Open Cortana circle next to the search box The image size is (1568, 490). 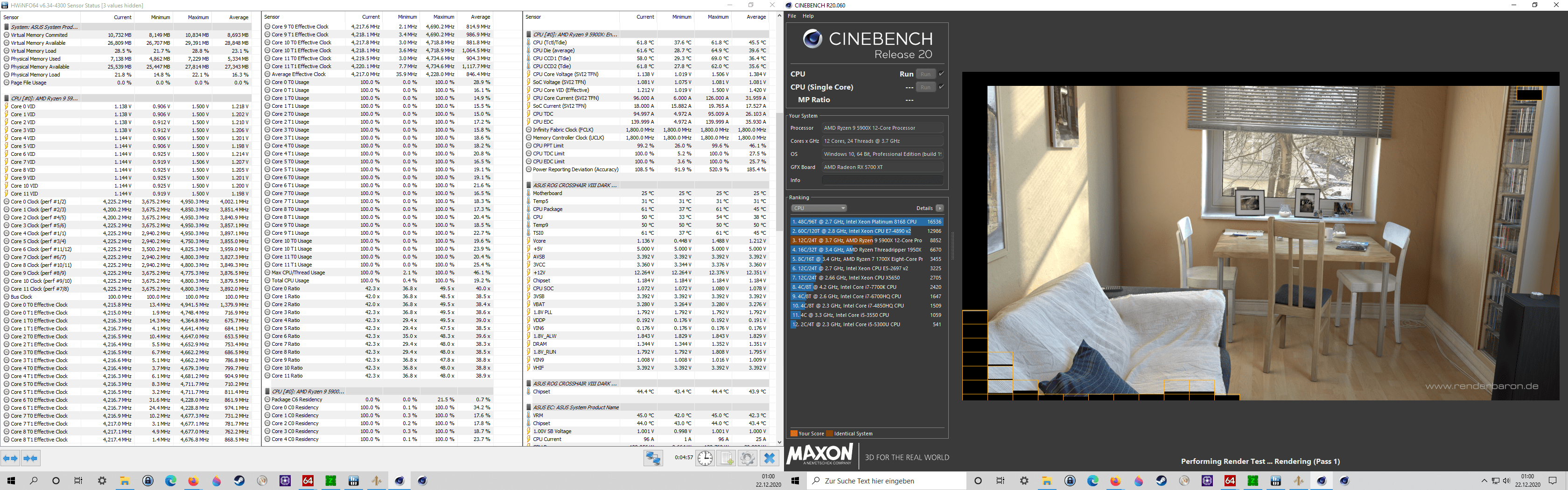click(978, 481)
